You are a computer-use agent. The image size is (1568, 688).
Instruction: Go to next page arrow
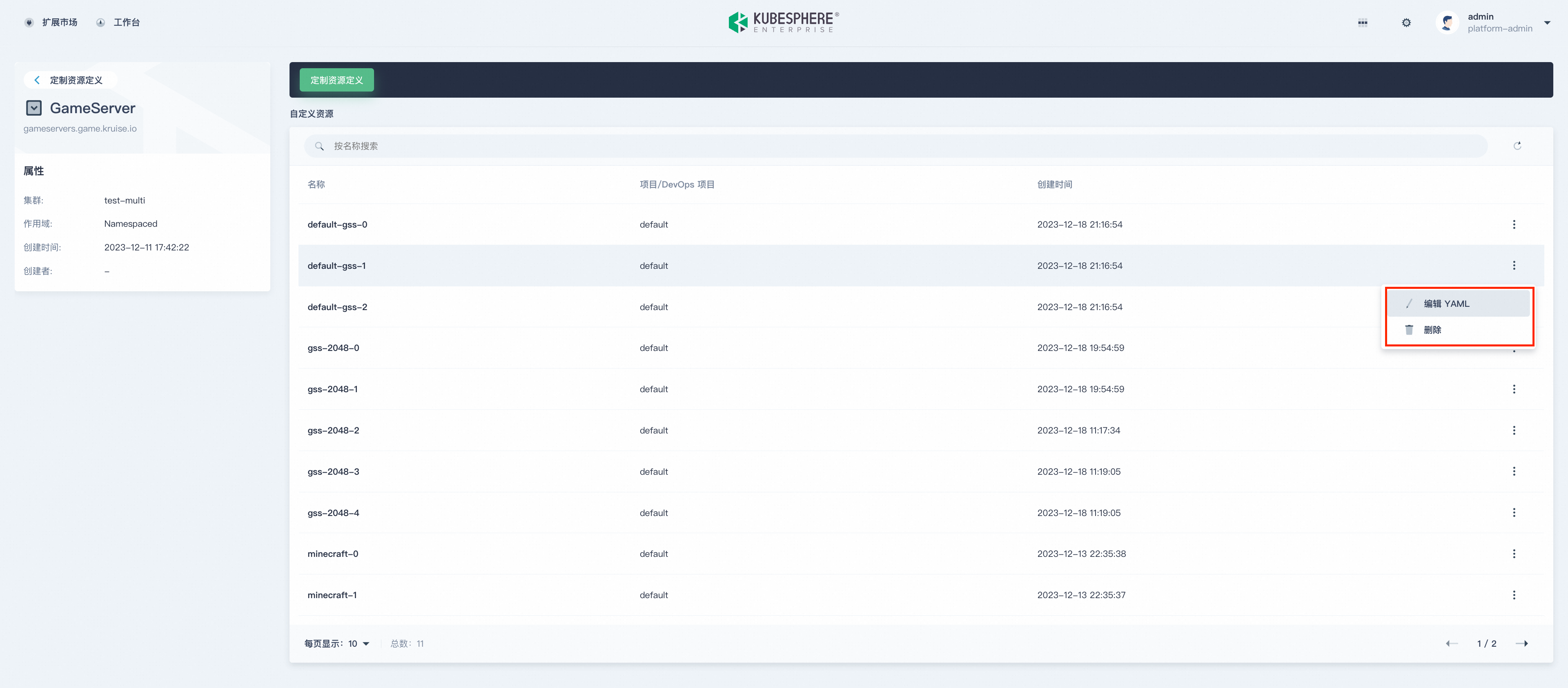coord(1522,643)
